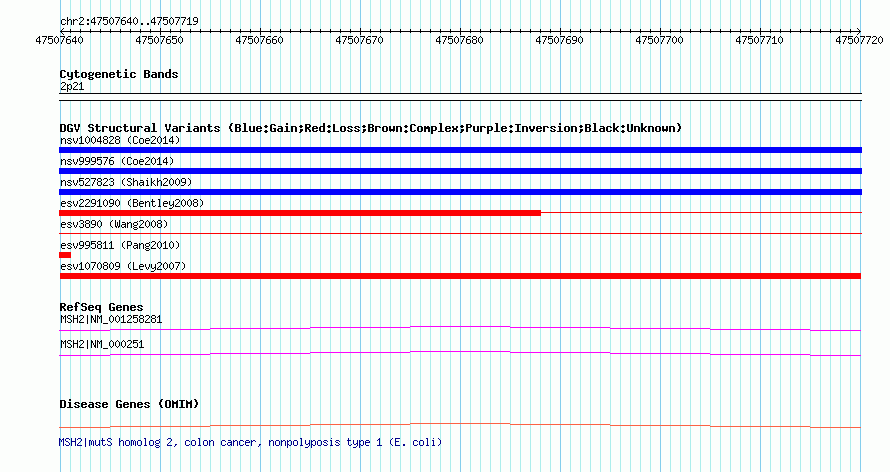
Task: Open variant nsv999576 (Coe2014) label
Action: [117, 161]
